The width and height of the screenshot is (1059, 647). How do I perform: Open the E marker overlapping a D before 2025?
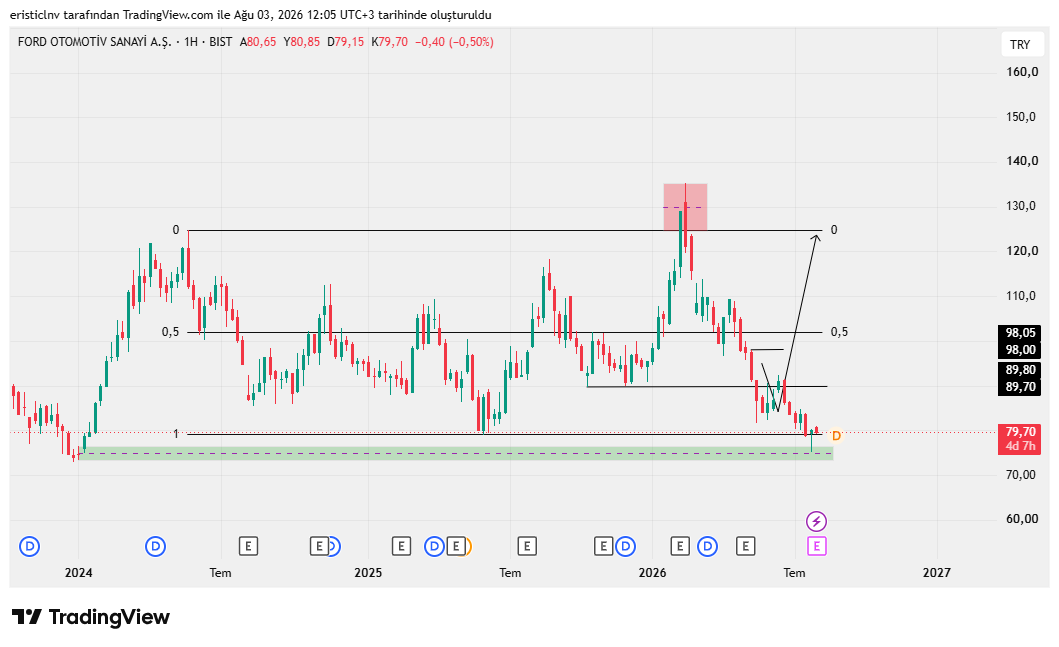(319, 546)
